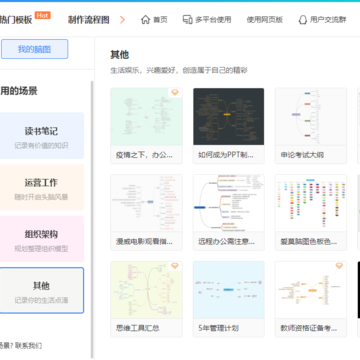Open the 热门模板 tab

(16, 20)
